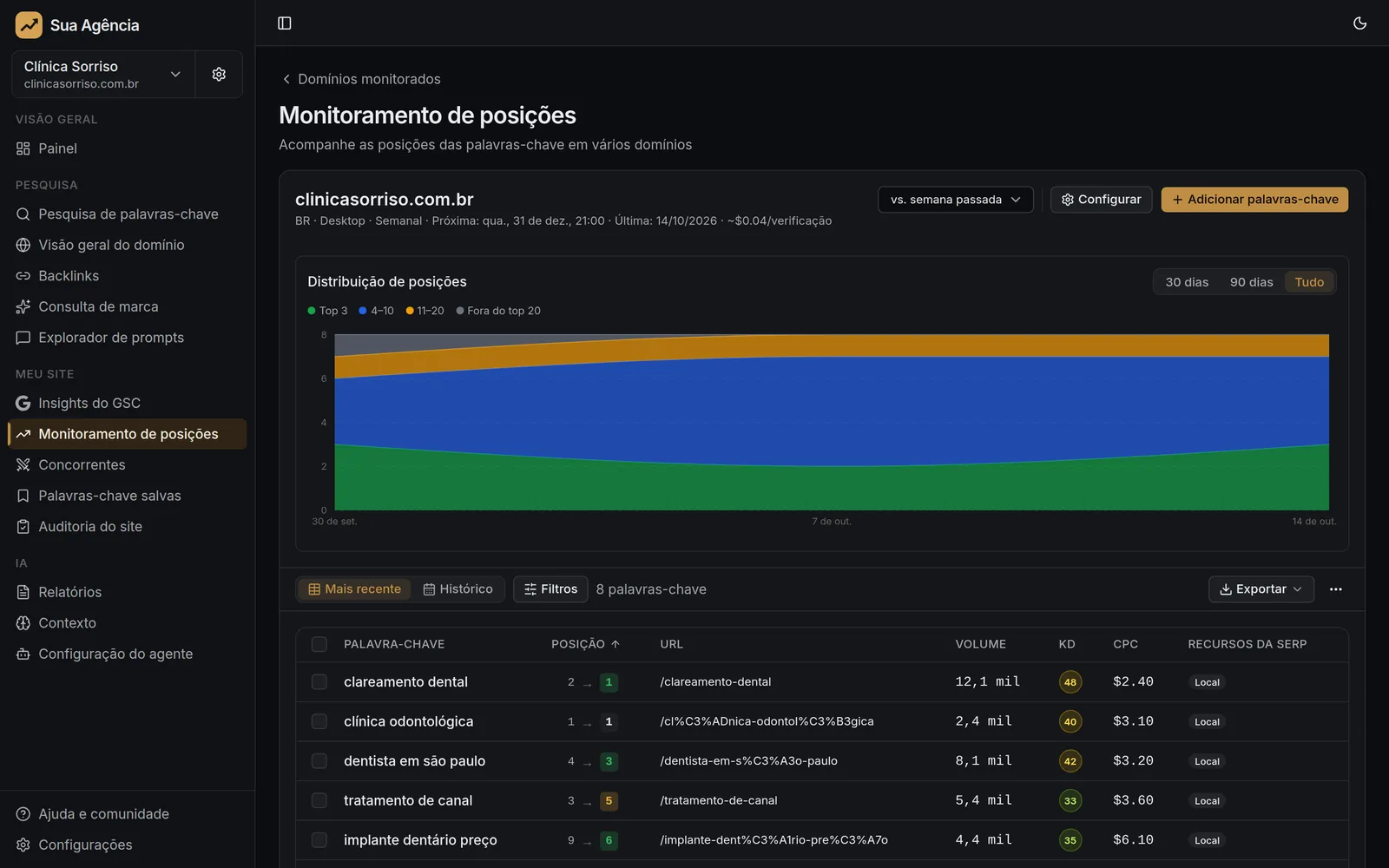
Task: Check the row for clareamento dental
Action: pyautogui.click(x=319, y=682)
